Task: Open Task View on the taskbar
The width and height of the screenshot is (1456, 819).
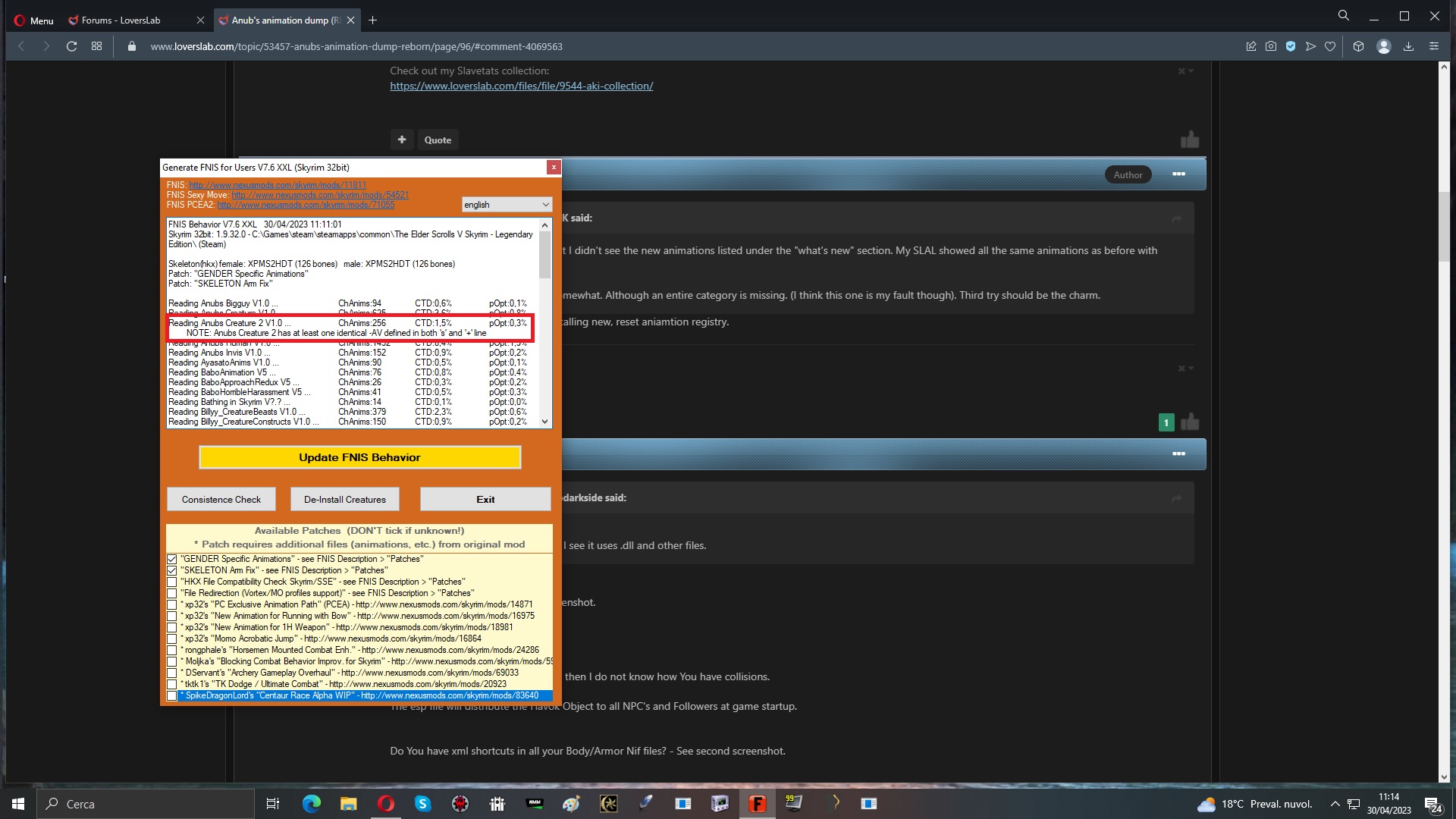Action: pos(273,804)
